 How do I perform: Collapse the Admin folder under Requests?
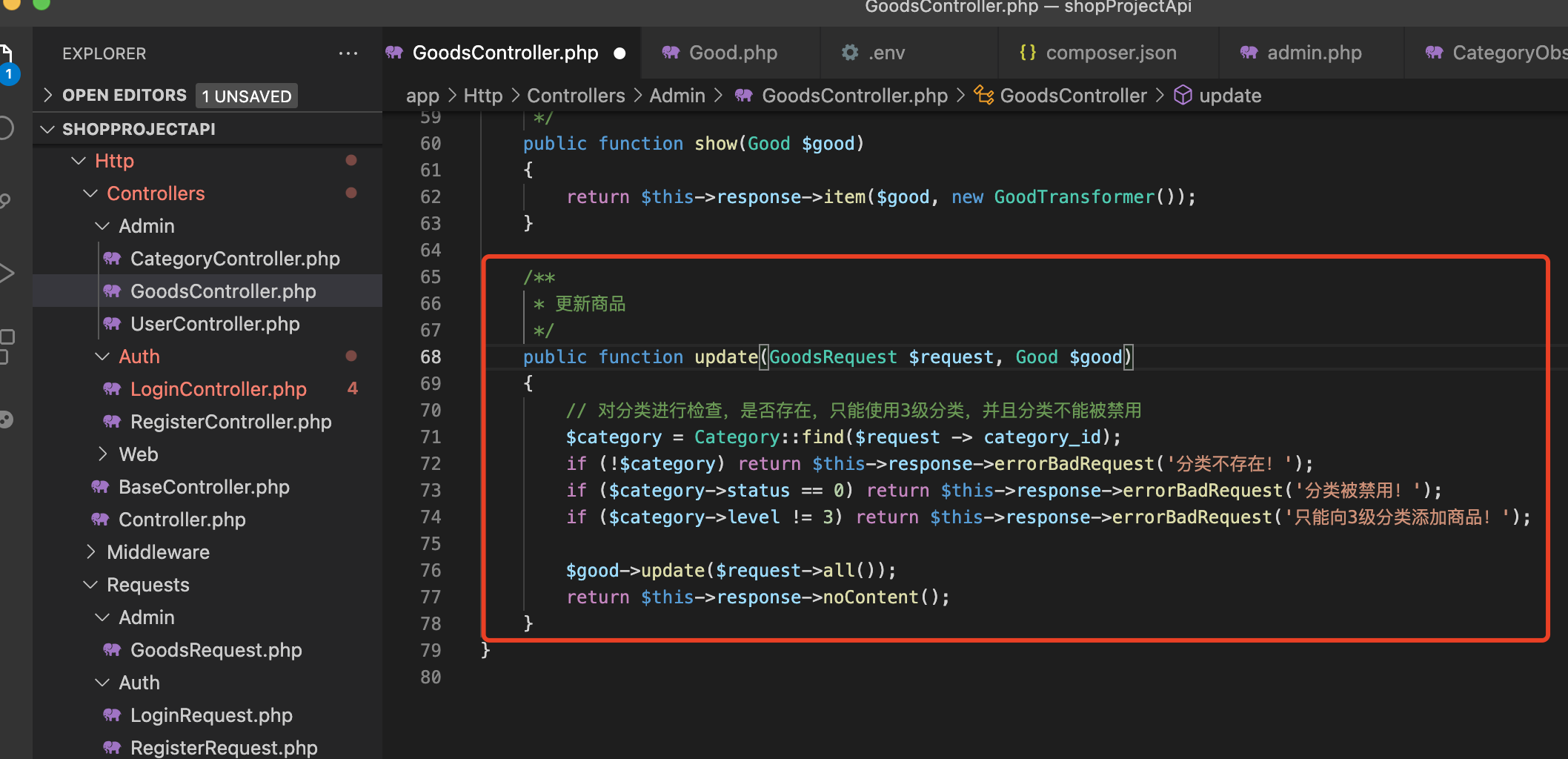click(102, 617)
